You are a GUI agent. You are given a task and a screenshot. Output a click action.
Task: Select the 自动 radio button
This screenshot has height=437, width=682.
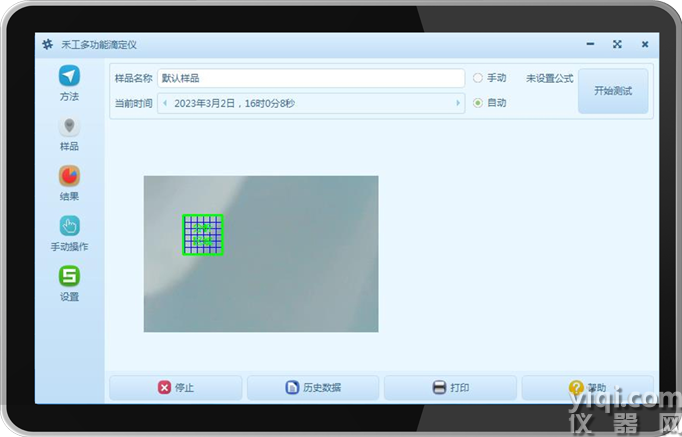click(x=478, y=103)
